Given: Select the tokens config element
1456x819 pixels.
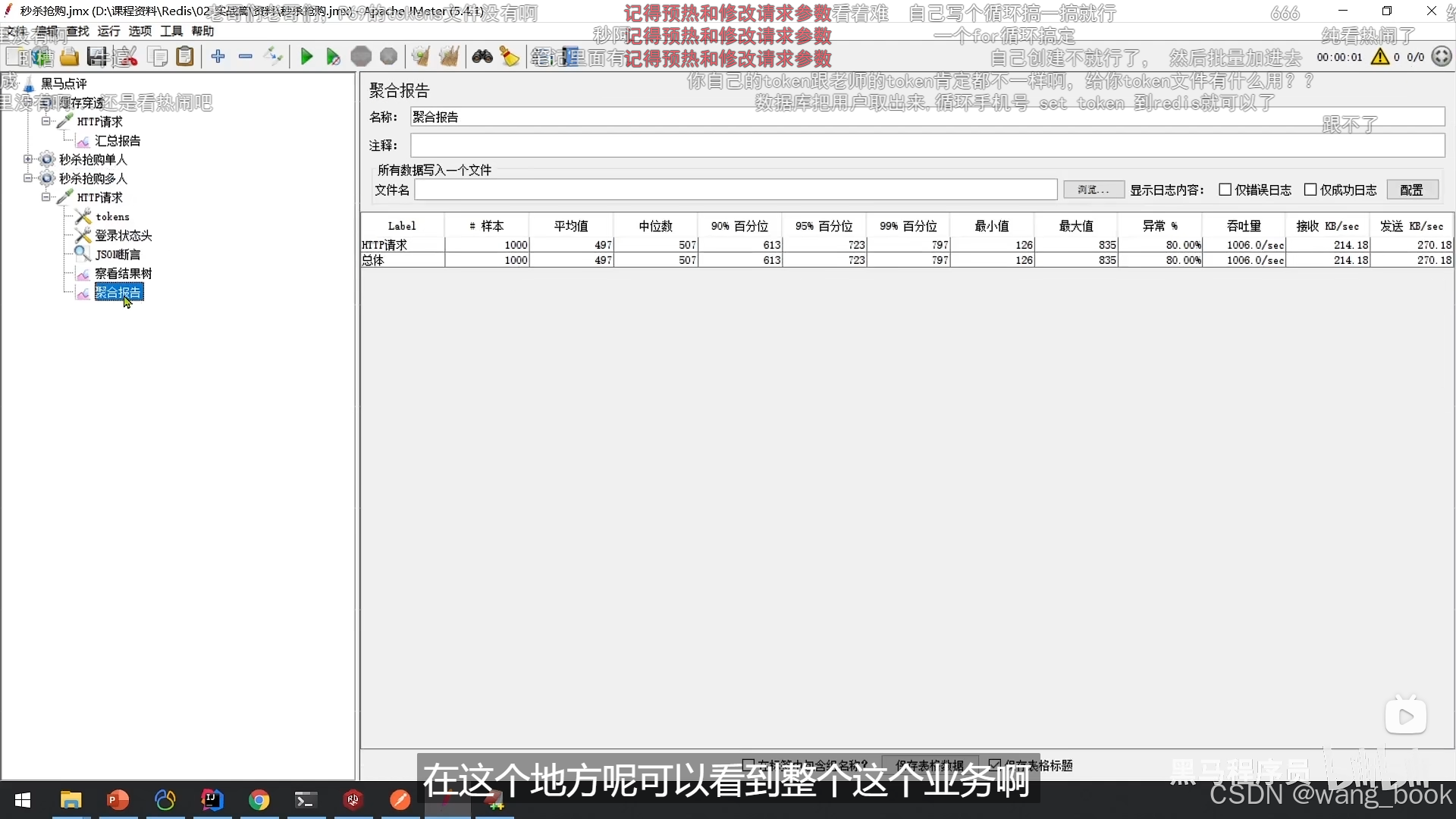Looking at the screenshot, I should point(112,217).
